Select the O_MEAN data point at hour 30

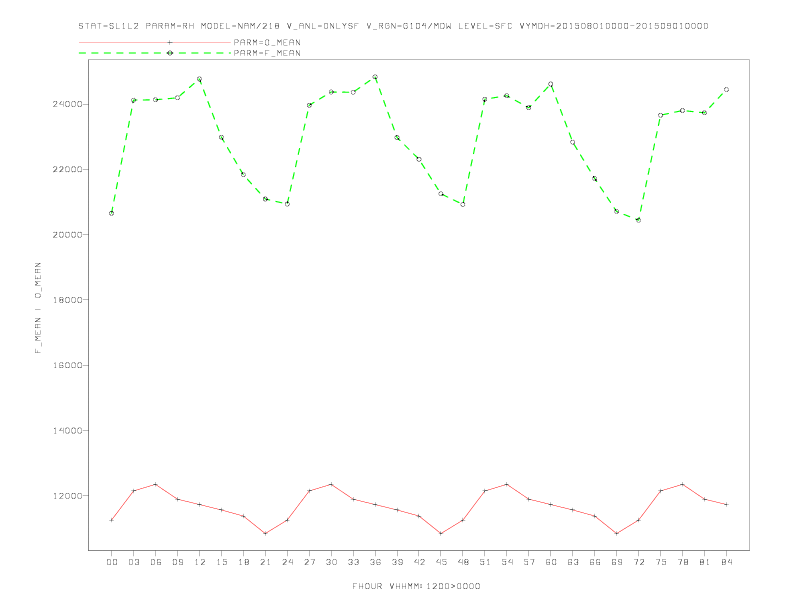pyautogui.click(x=331, y=484)
